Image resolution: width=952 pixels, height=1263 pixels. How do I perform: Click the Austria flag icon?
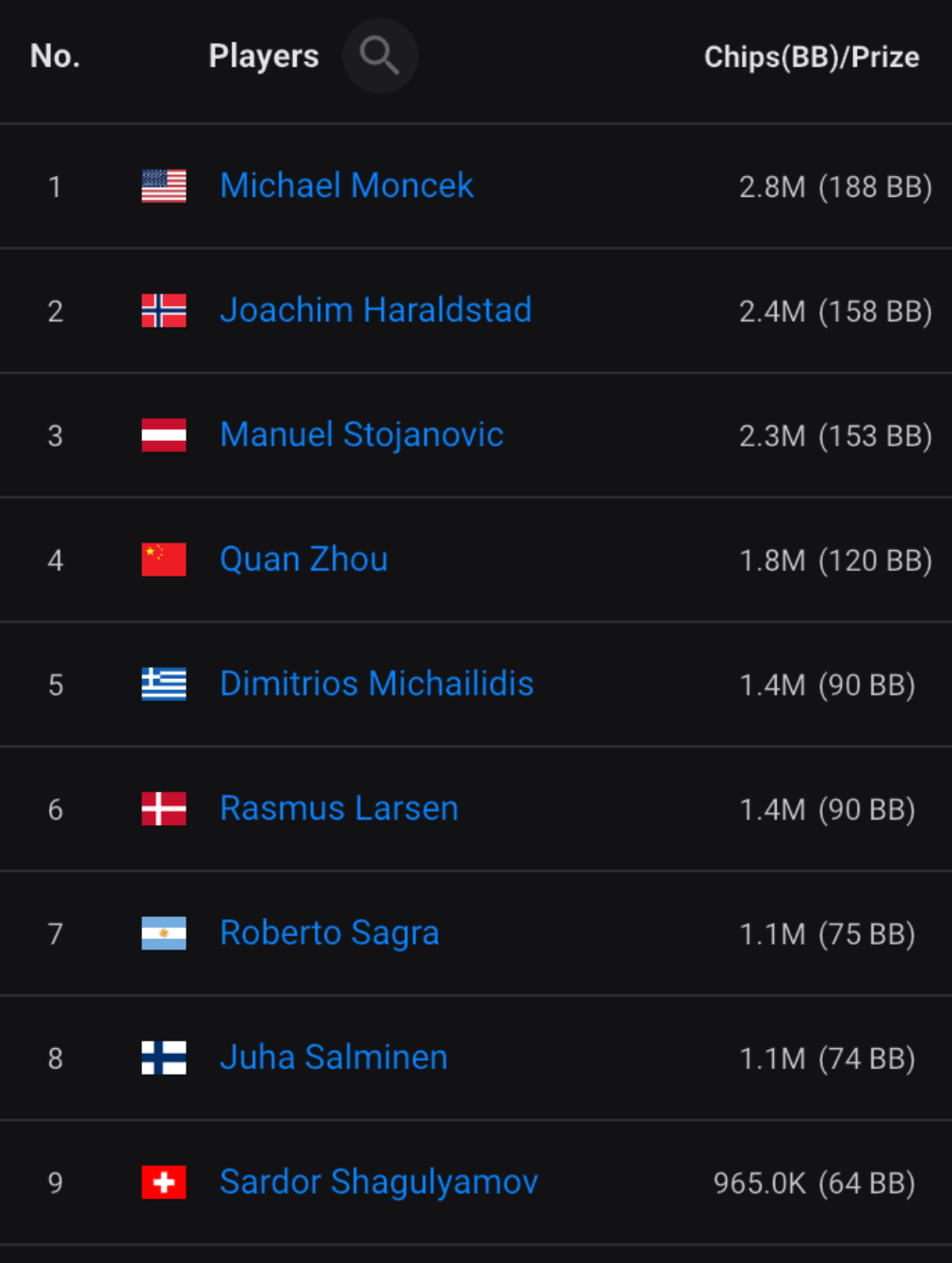coord(164,435)
